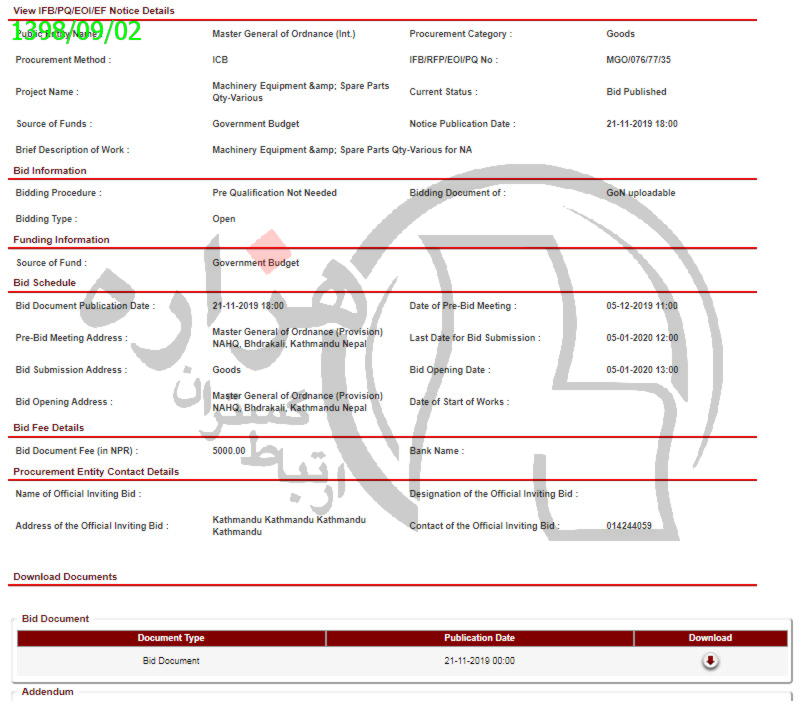Click the Bid Published status text
The height and width of the screenshot is (706, 804).
tap(636, 92)
